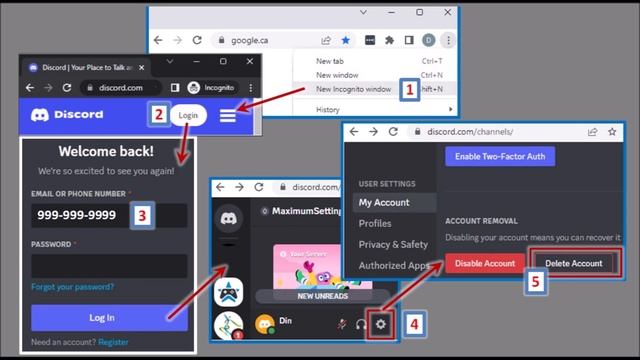Reload the discord.com/channels page

tap(393, 131)
